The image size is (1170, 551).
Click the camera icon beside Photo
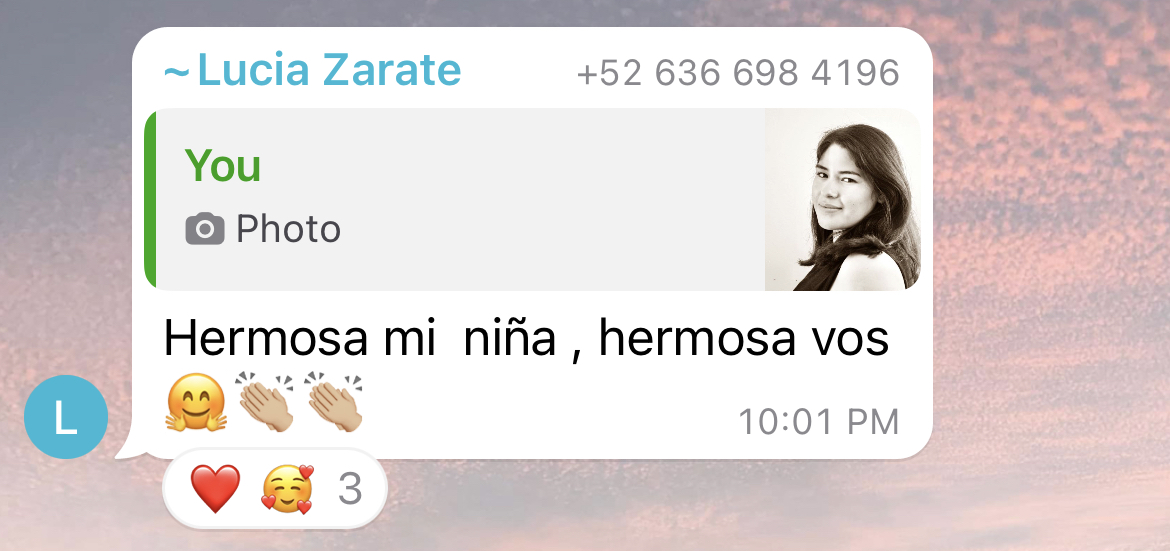[204, 228]
